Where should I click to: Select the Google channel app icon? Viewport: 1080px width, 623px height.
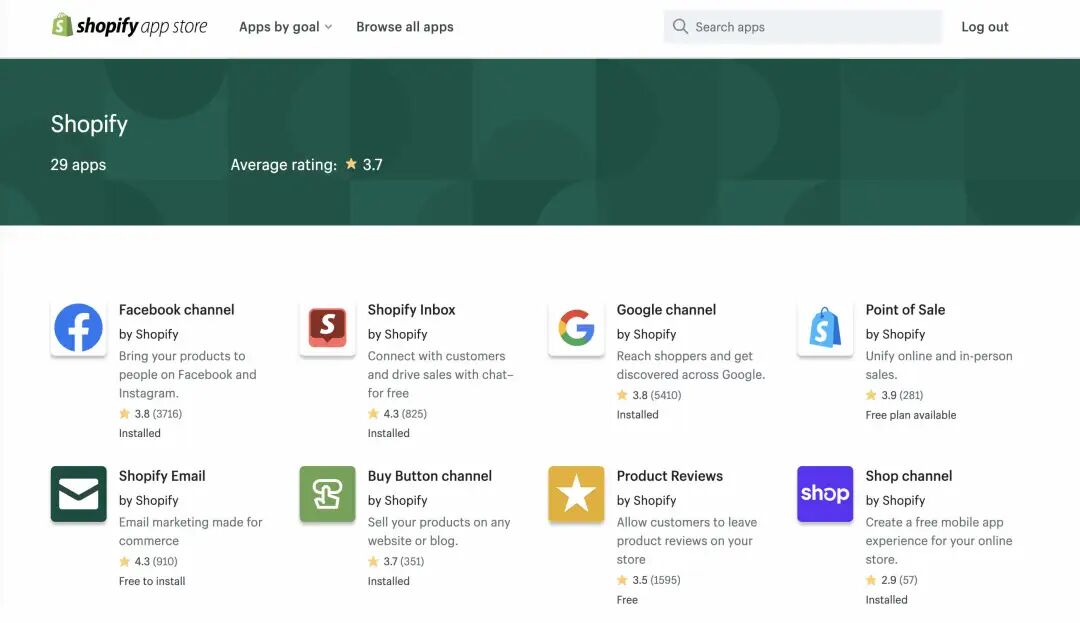[x=576, y=328]
